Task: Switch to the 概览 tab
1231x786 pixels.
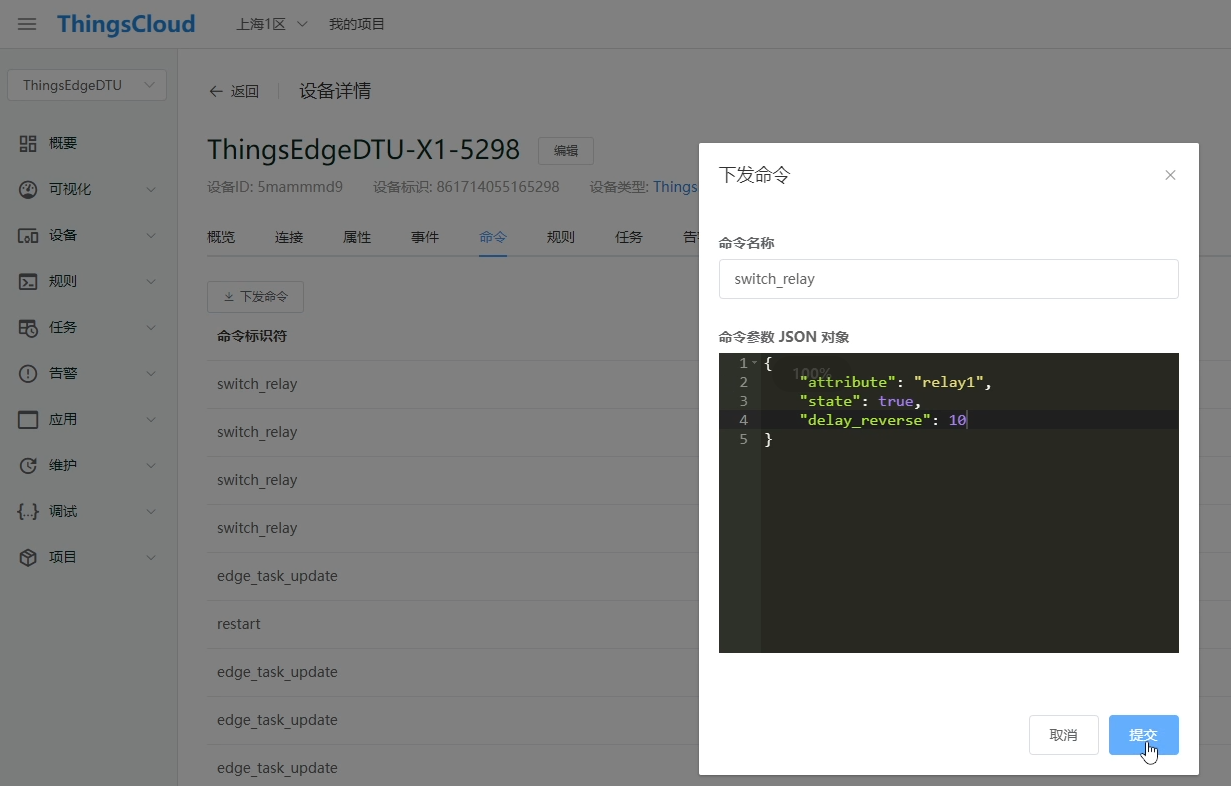Action: pyautogui.click(x=221, y=237)
